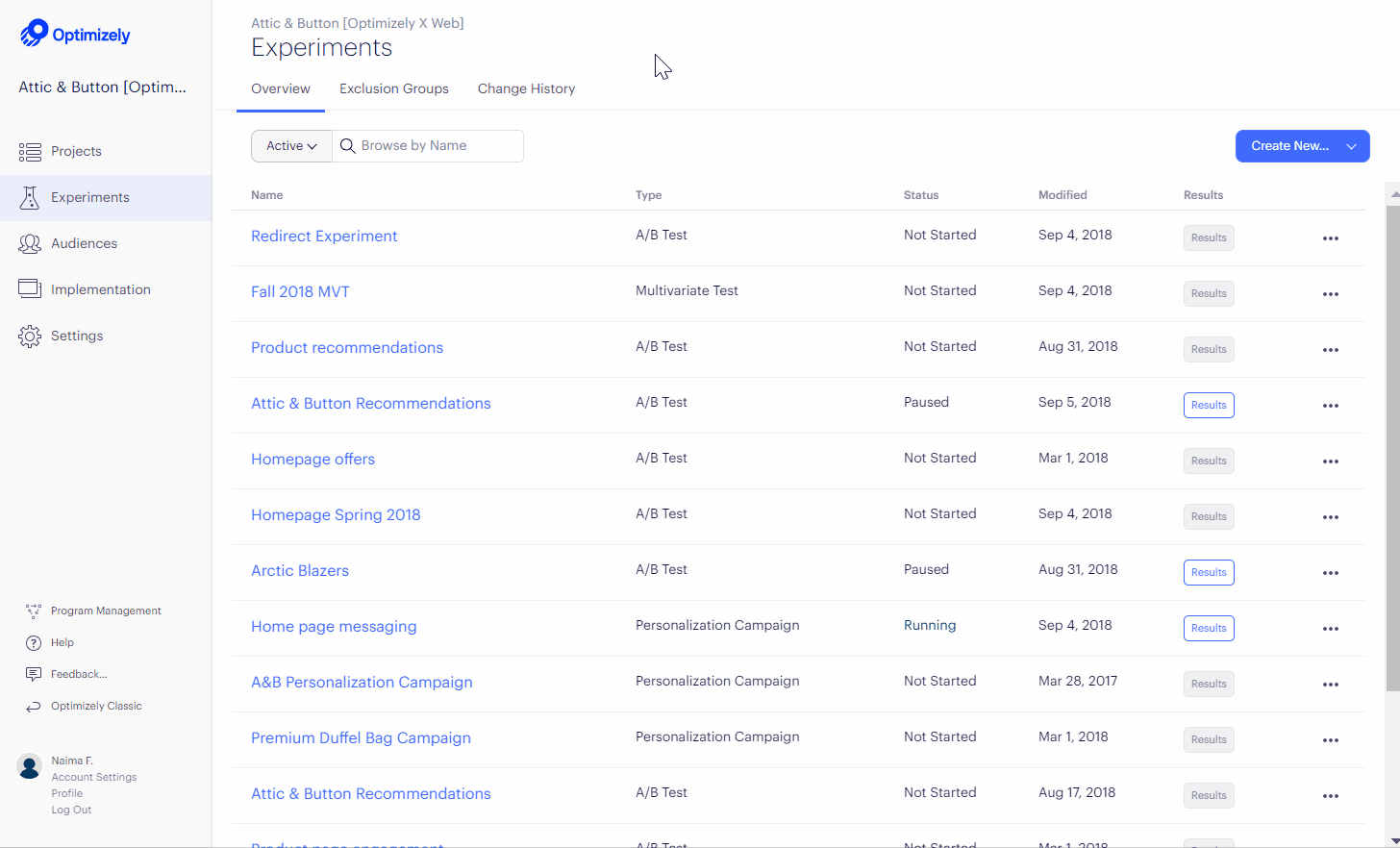Viewport: 1400px width, 848px height.
Task: Open Settings using the gear icon
Action: (x=30, y=335)
